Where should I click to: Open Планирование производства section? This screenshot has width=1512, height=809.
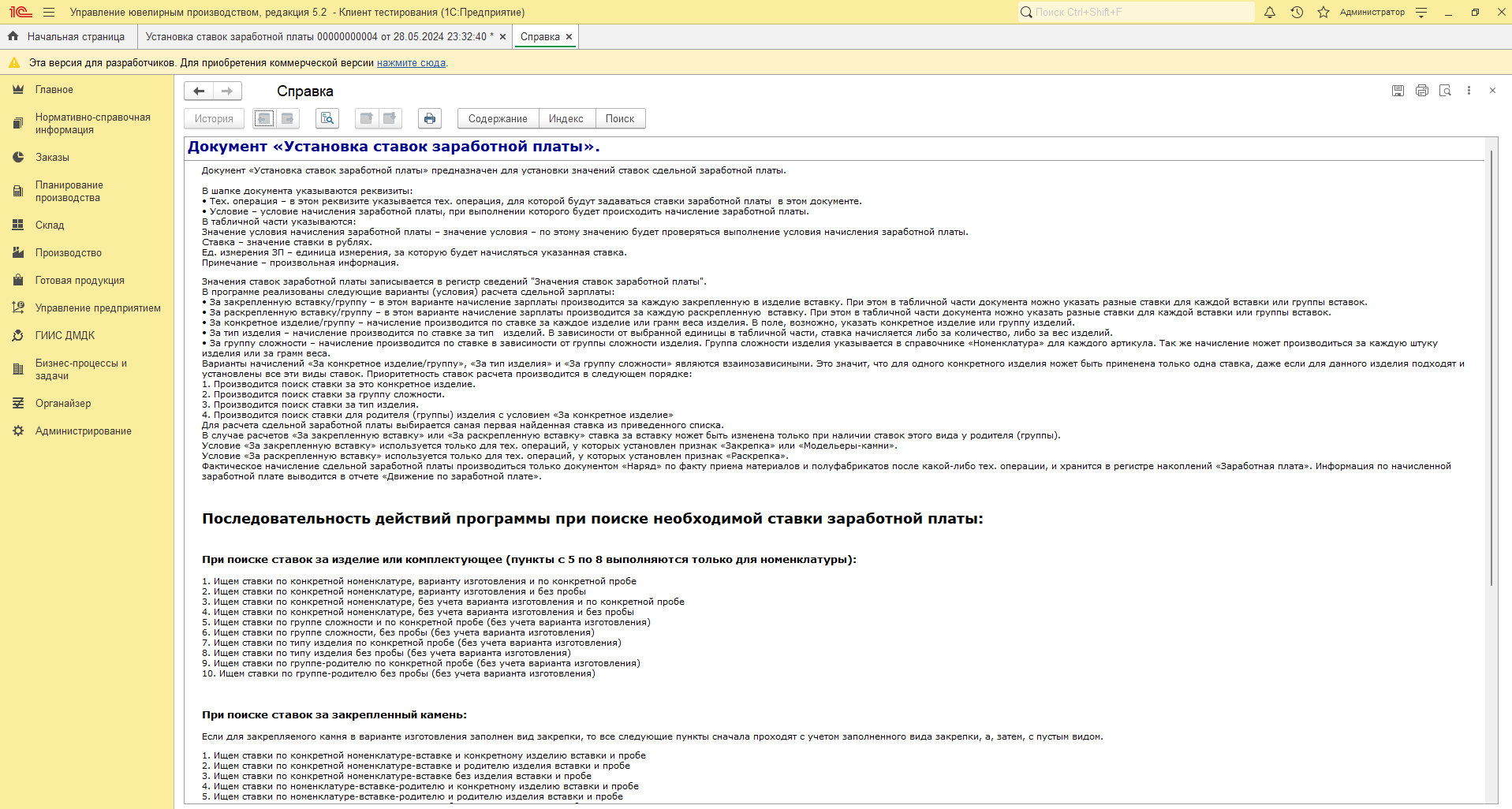click(87, 192)
